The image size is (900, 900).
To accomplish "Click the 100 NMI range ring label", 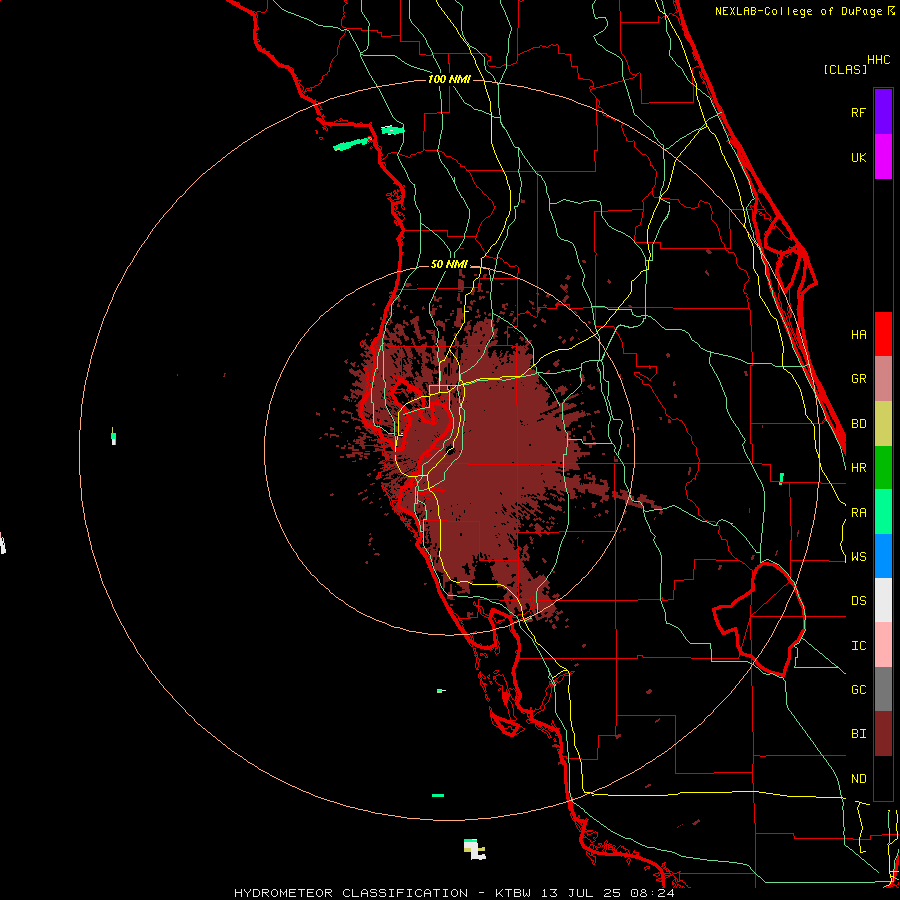I will (449, 79).
